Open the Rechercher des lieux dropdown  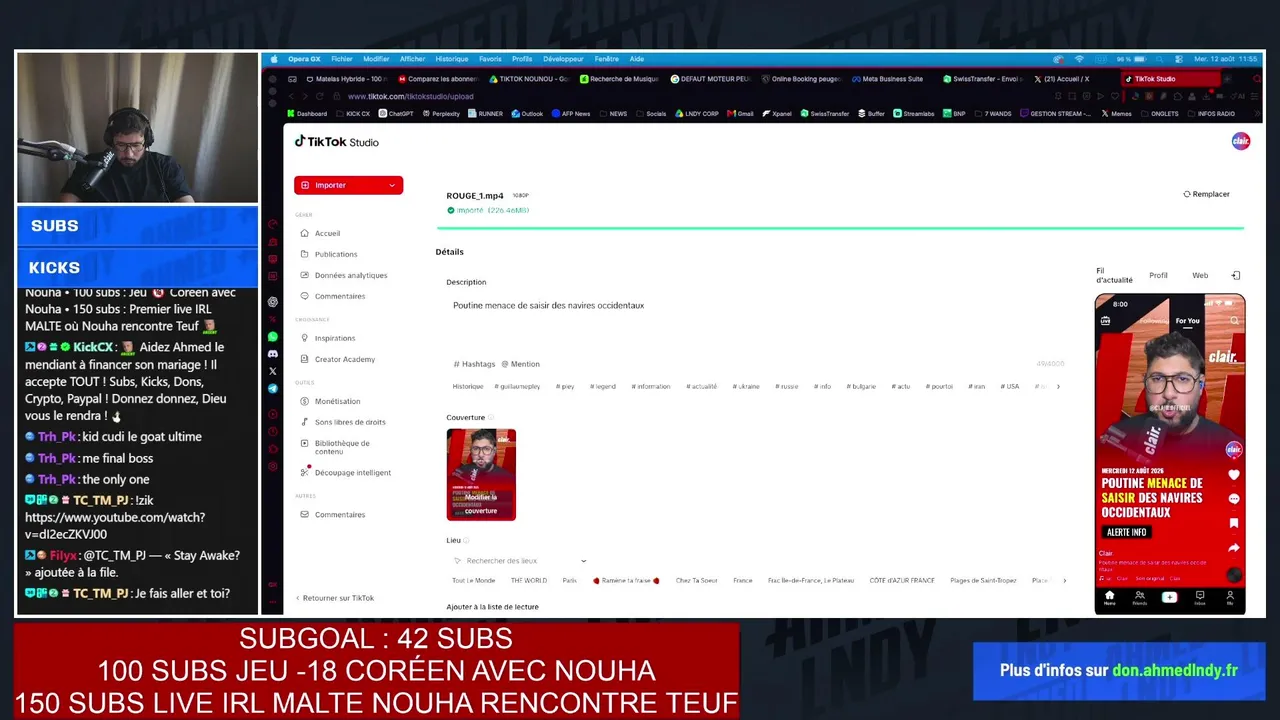[x=519, y=561]
